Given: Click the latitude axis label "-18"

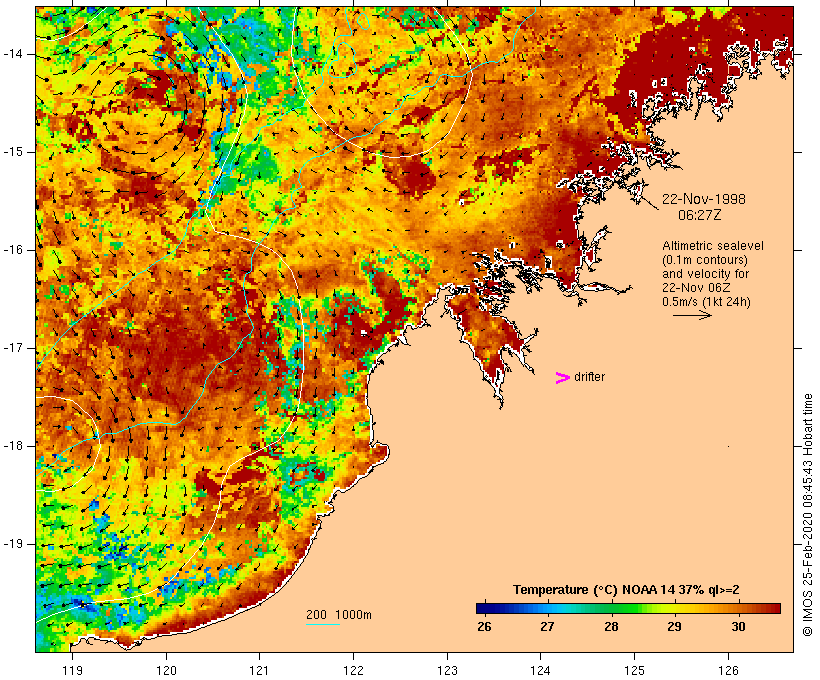Looking at the screenshot, I should coord(13,446).
